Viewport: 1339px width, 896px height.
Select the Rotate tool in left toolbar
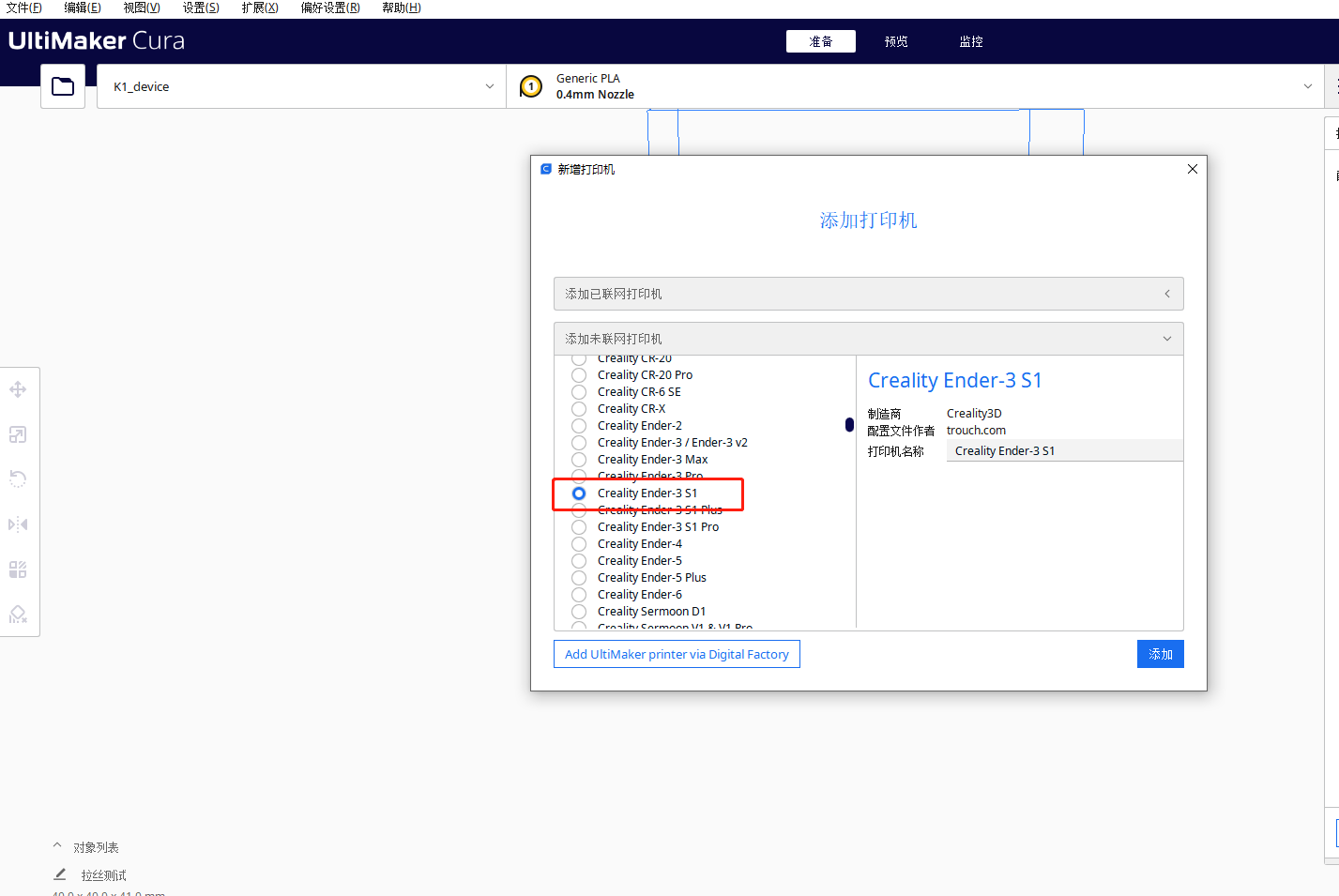coord(18,479)
